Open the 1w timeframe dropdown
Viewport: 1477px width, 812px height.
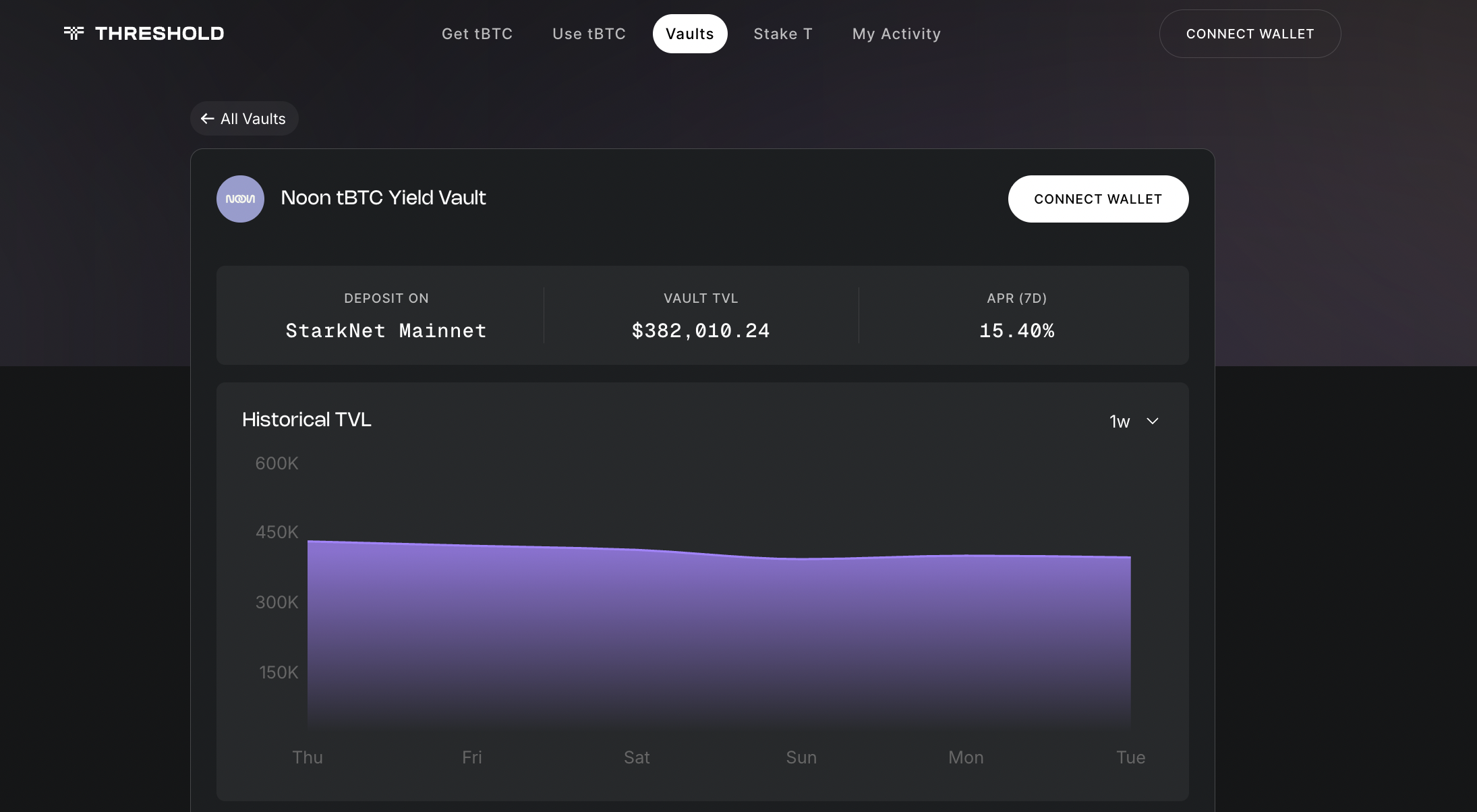(1133, 421)
